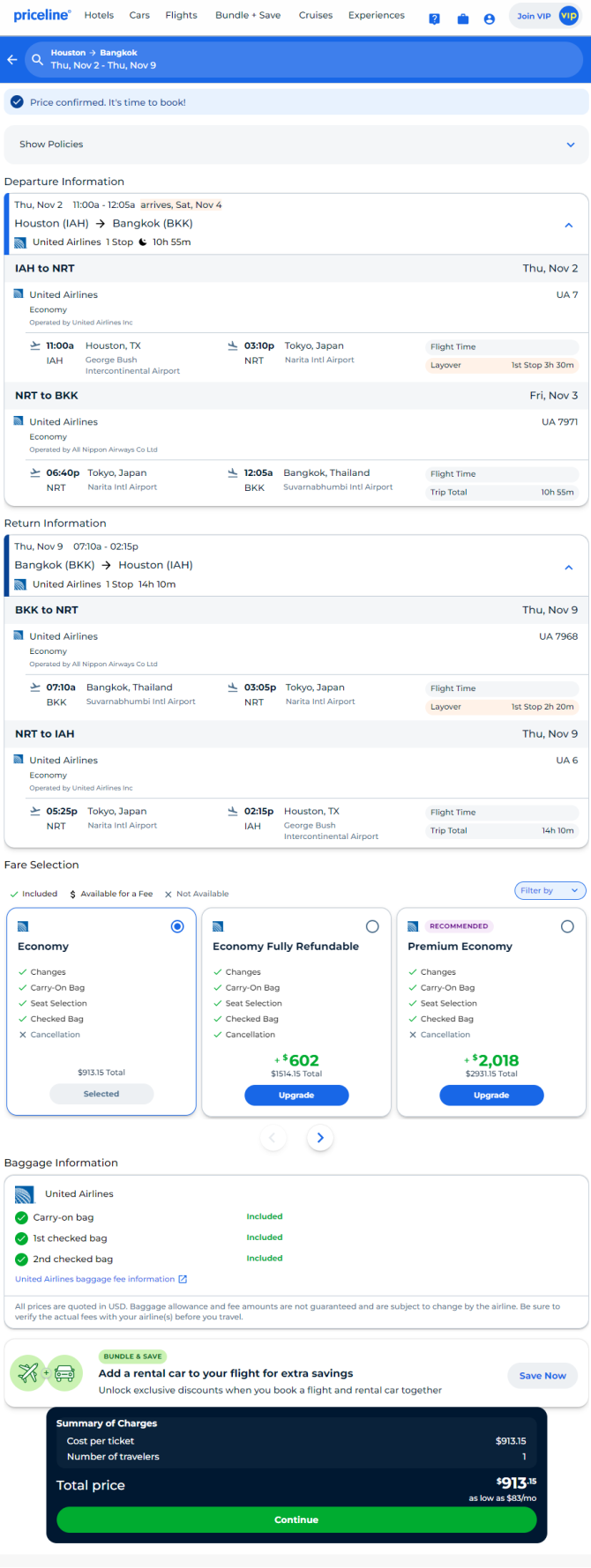This screenshot has width=591, height=1568.
Task: Click the Number of travelers row
Action: click(296, 1457)
